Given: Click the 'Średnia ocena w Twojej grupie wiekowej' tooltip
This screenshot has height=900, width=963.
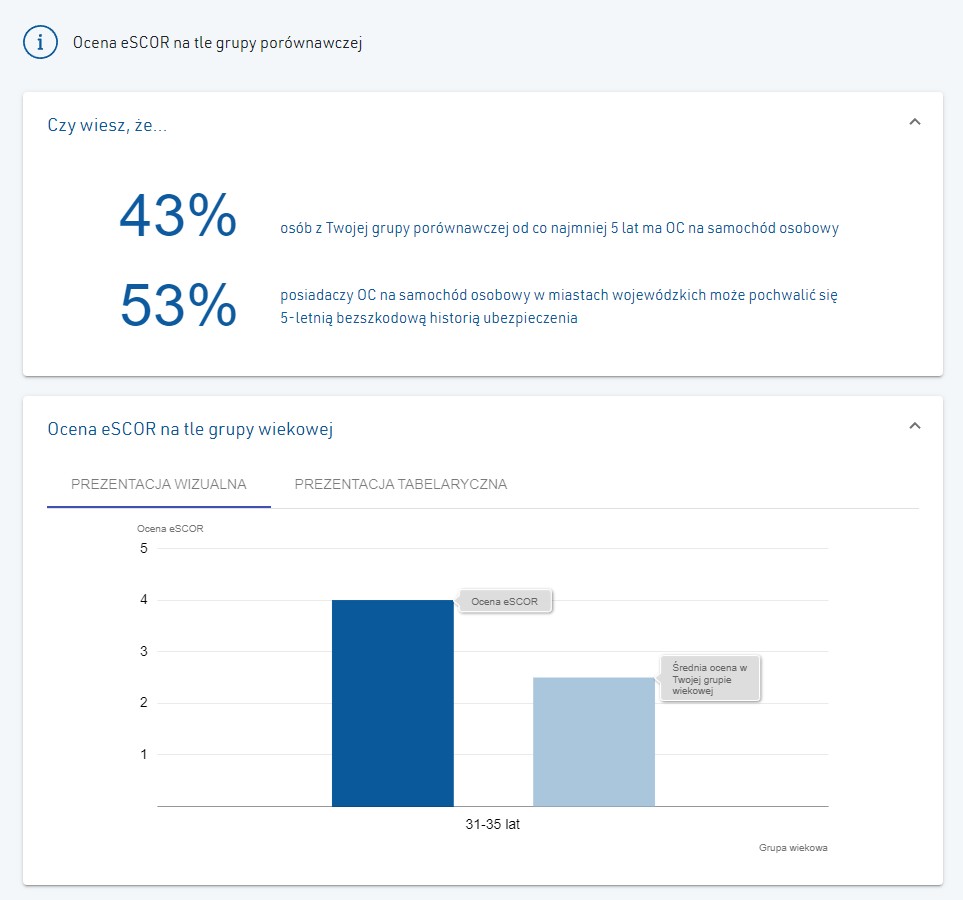Looking at the screenshot, I should click(x=709, y=679).
